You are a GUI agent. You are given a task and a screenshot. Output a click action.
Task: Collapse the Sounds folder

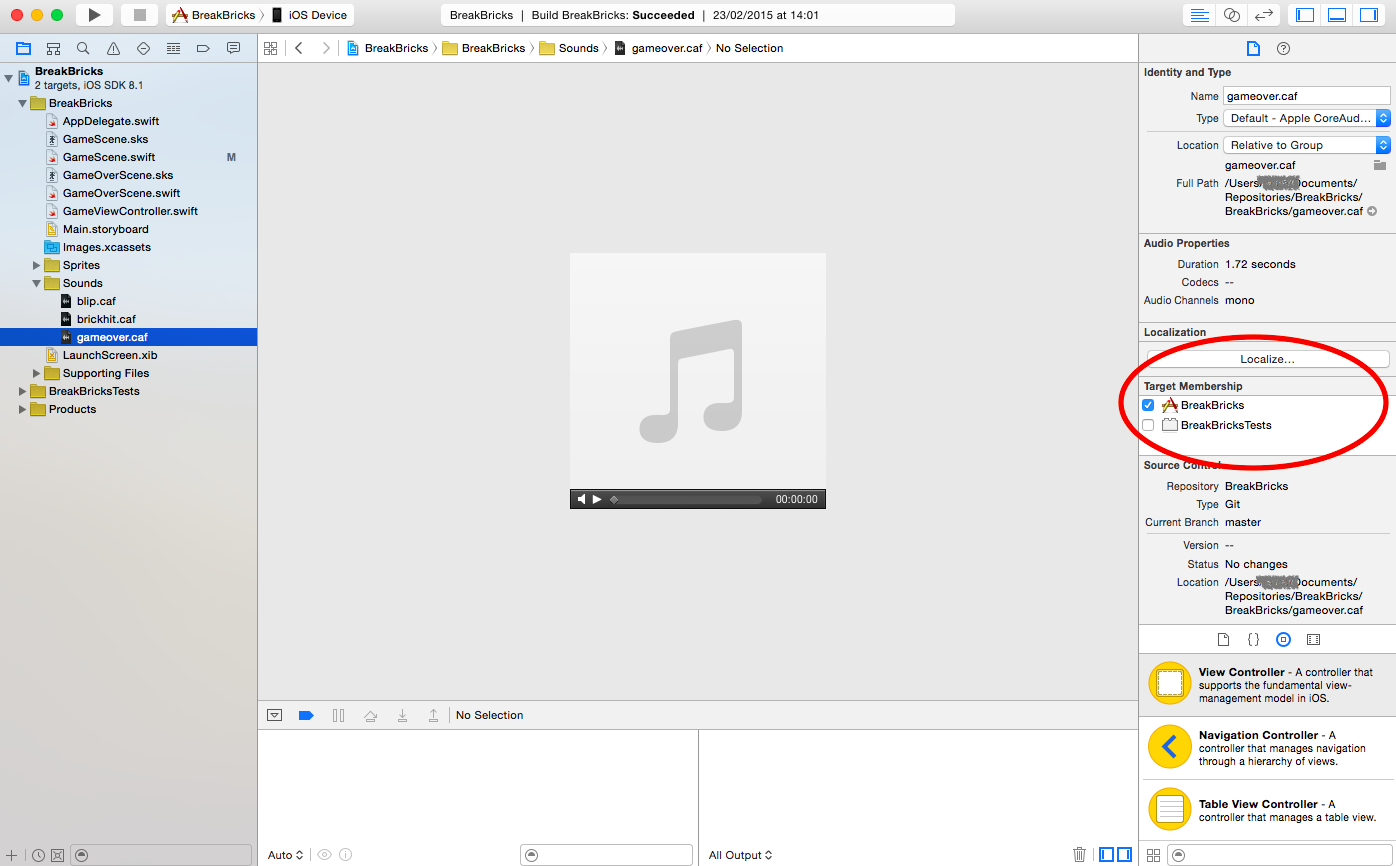[37, 283]
